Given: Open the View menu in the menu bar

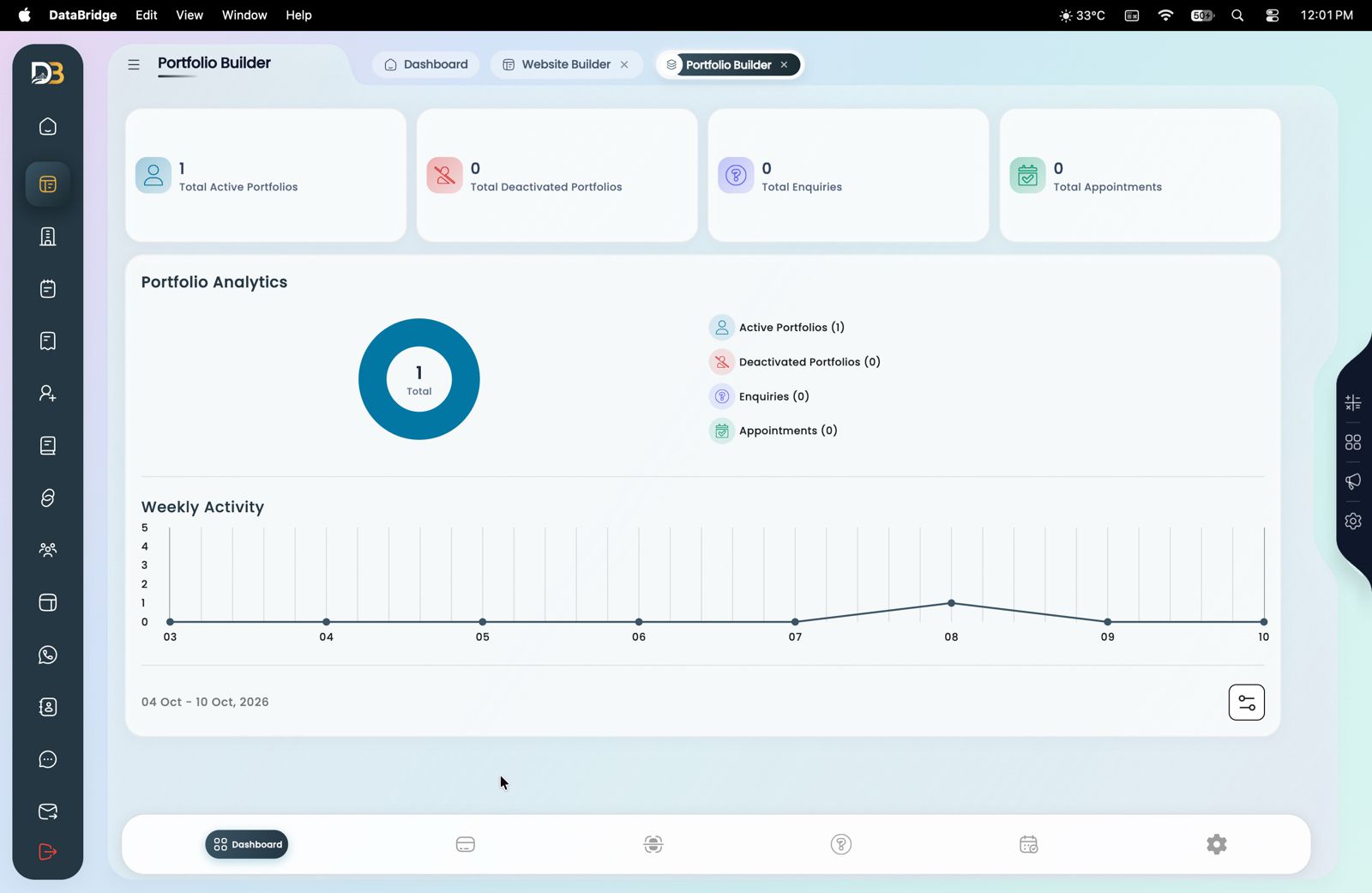Looking at the screenshot, I should point(190,15).
